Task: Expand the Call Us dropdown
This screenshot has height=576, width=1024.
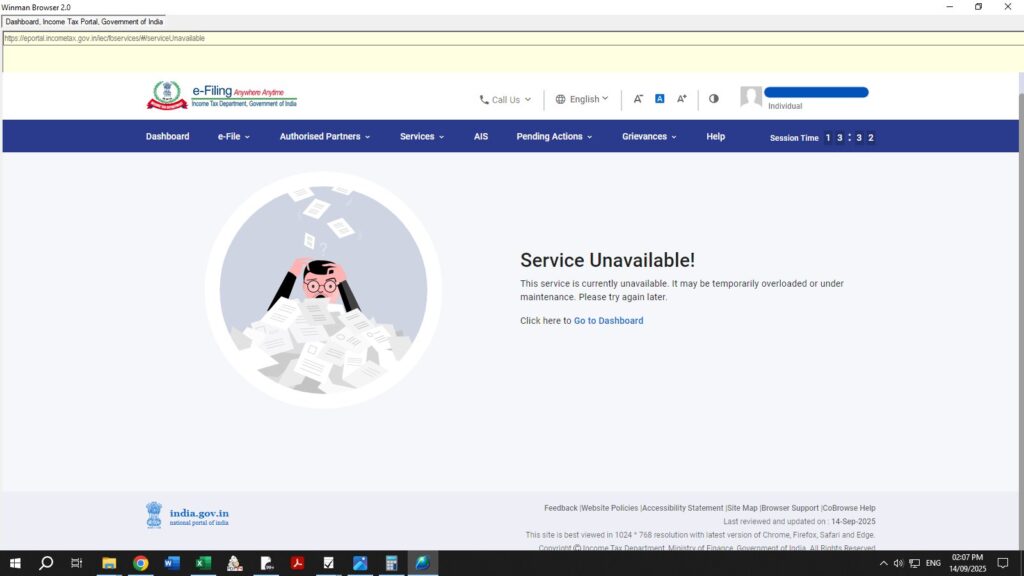Action: tap(505, 100)
